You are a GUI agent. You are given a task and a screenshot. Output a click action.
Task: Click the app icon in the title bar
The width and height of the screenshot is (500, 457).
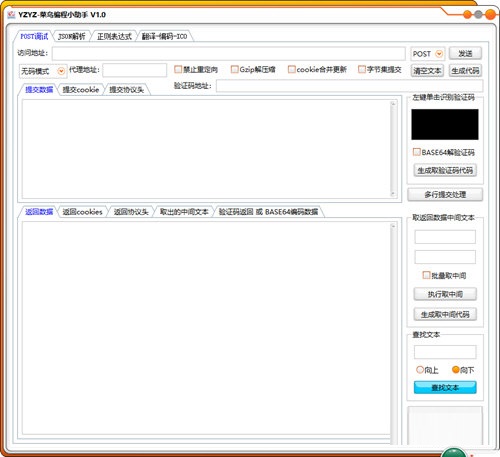12,15
